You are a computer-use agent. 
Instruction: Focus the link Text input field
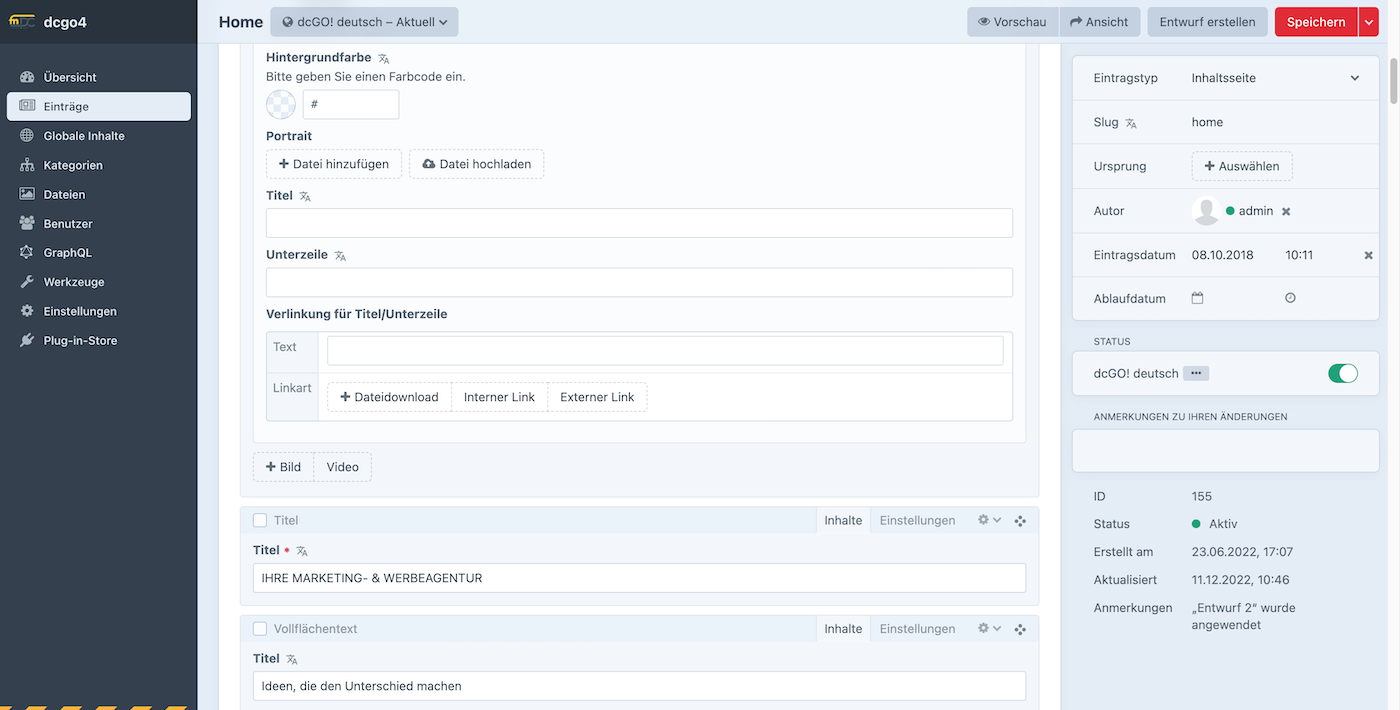665,350
